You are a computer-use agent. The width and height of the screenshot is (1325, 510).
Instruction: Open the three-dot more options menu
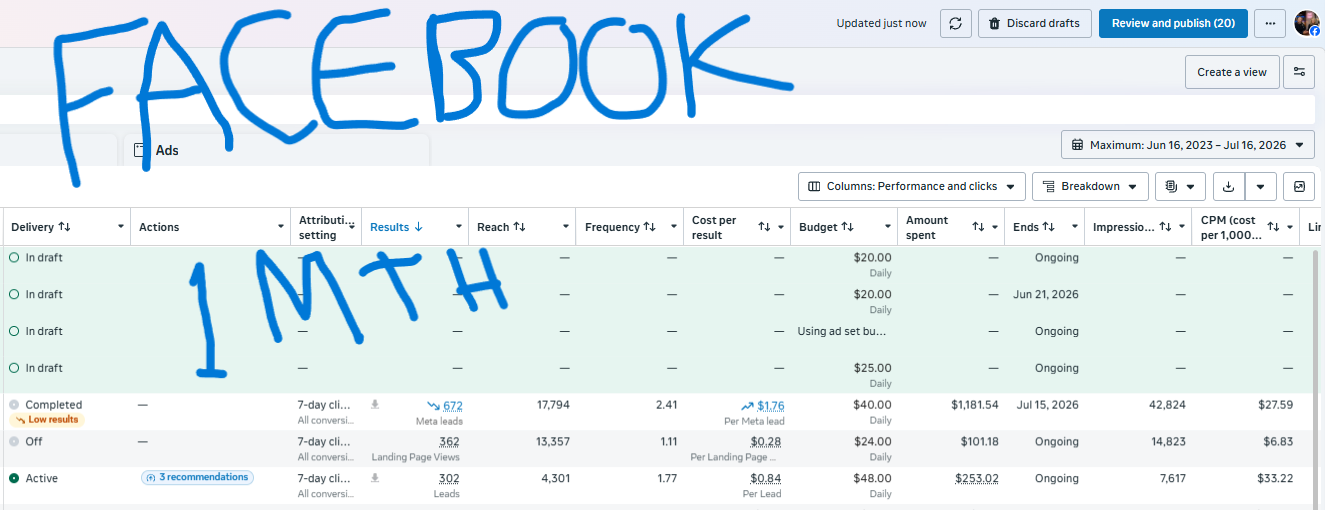[x=1270, y=23]
